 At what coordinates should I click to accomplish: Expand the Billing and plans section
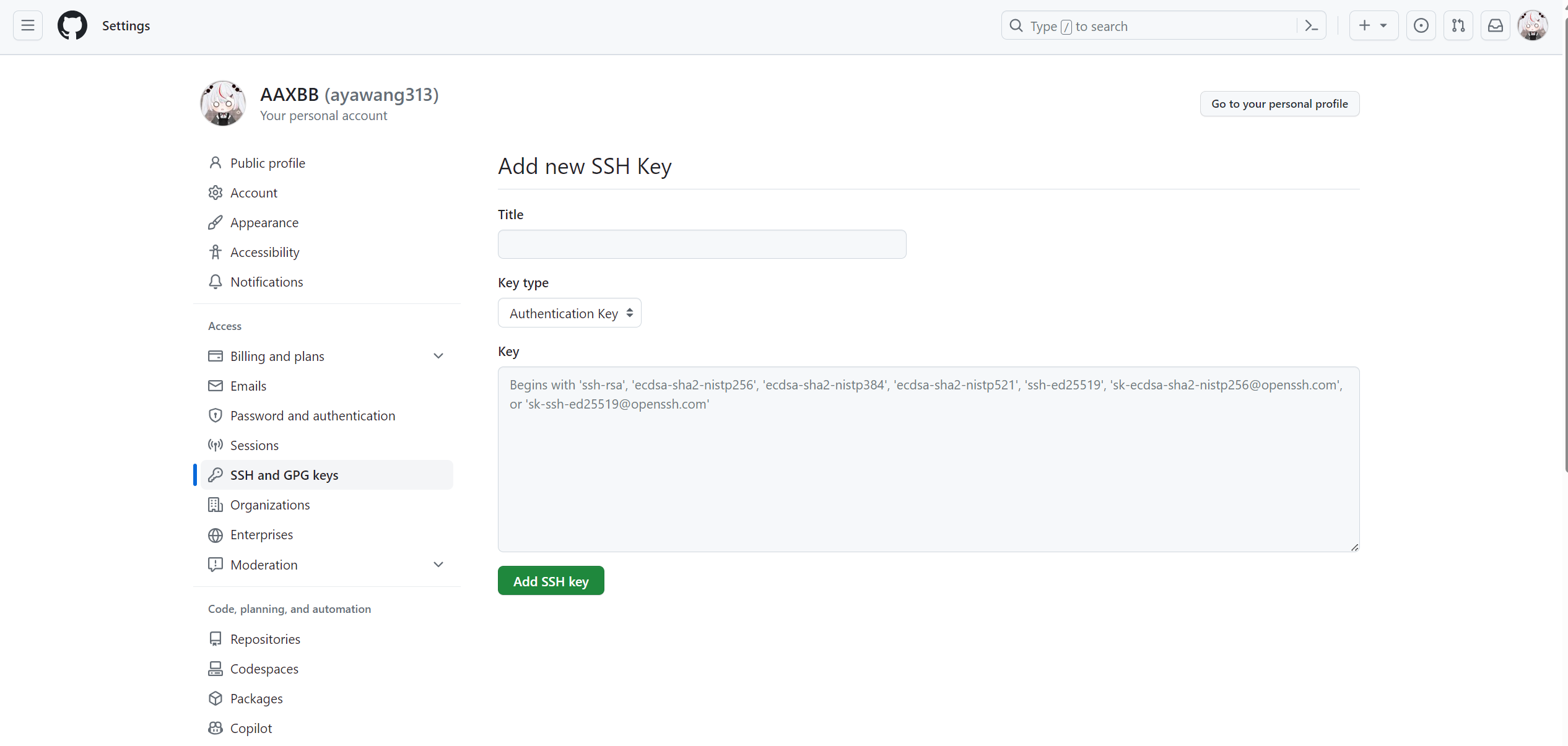point(438,356)
